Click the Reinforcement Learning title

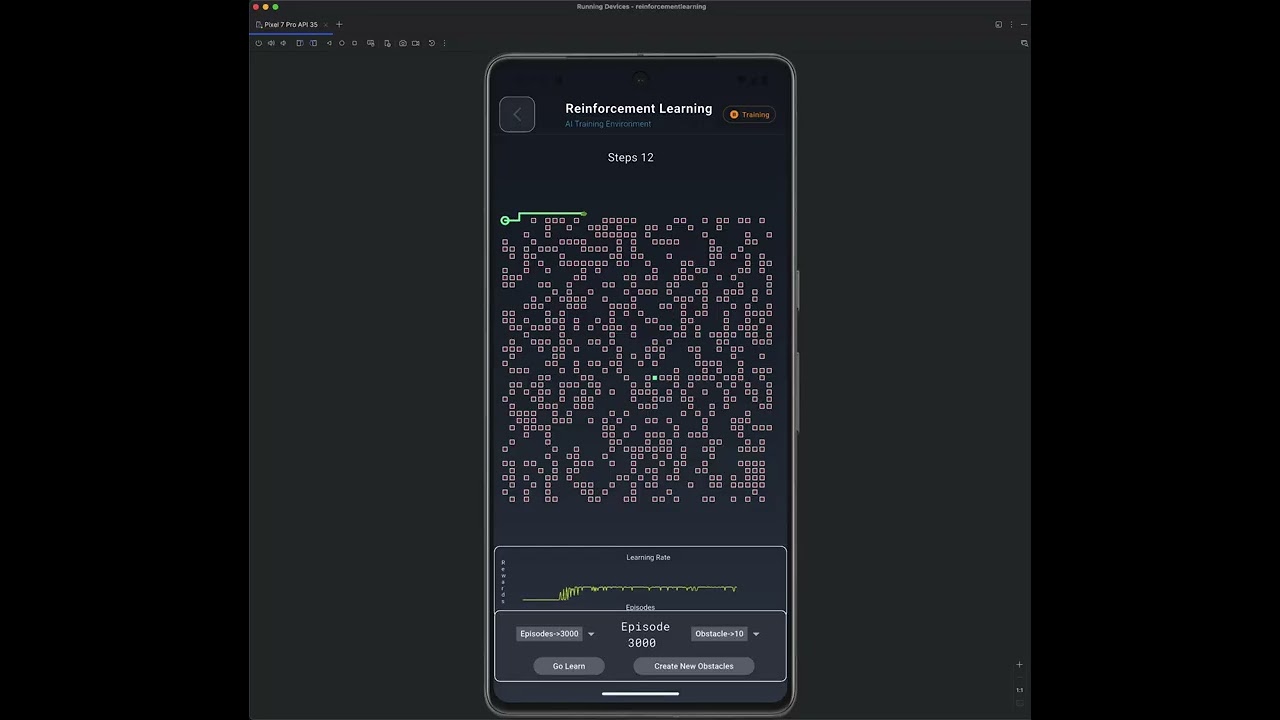click(639, 108)
